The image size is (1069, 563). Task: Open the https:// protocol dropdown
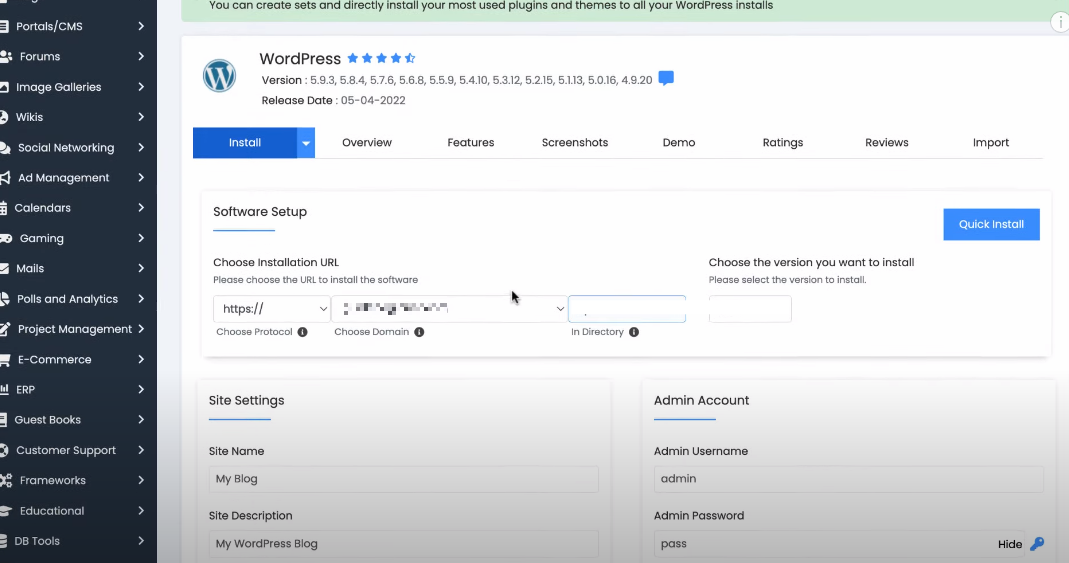click(x=272, y=309)
